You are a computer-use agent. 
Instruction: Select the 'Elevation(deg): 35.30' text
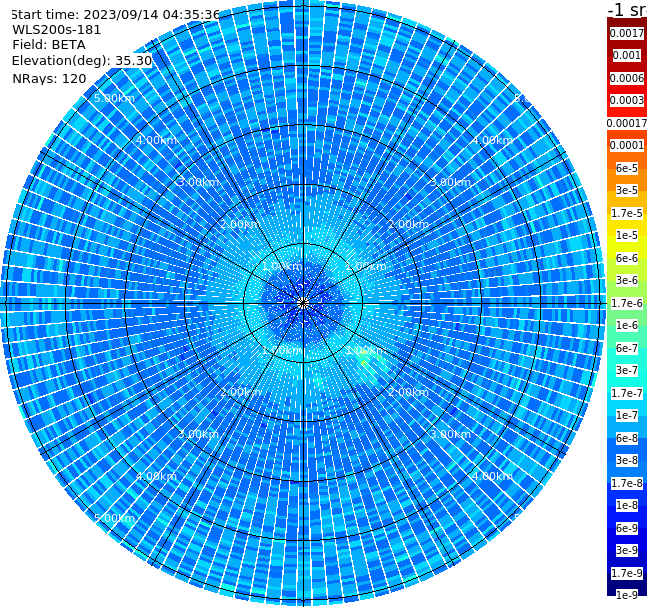pyautogui.click(x=82, y=61)
